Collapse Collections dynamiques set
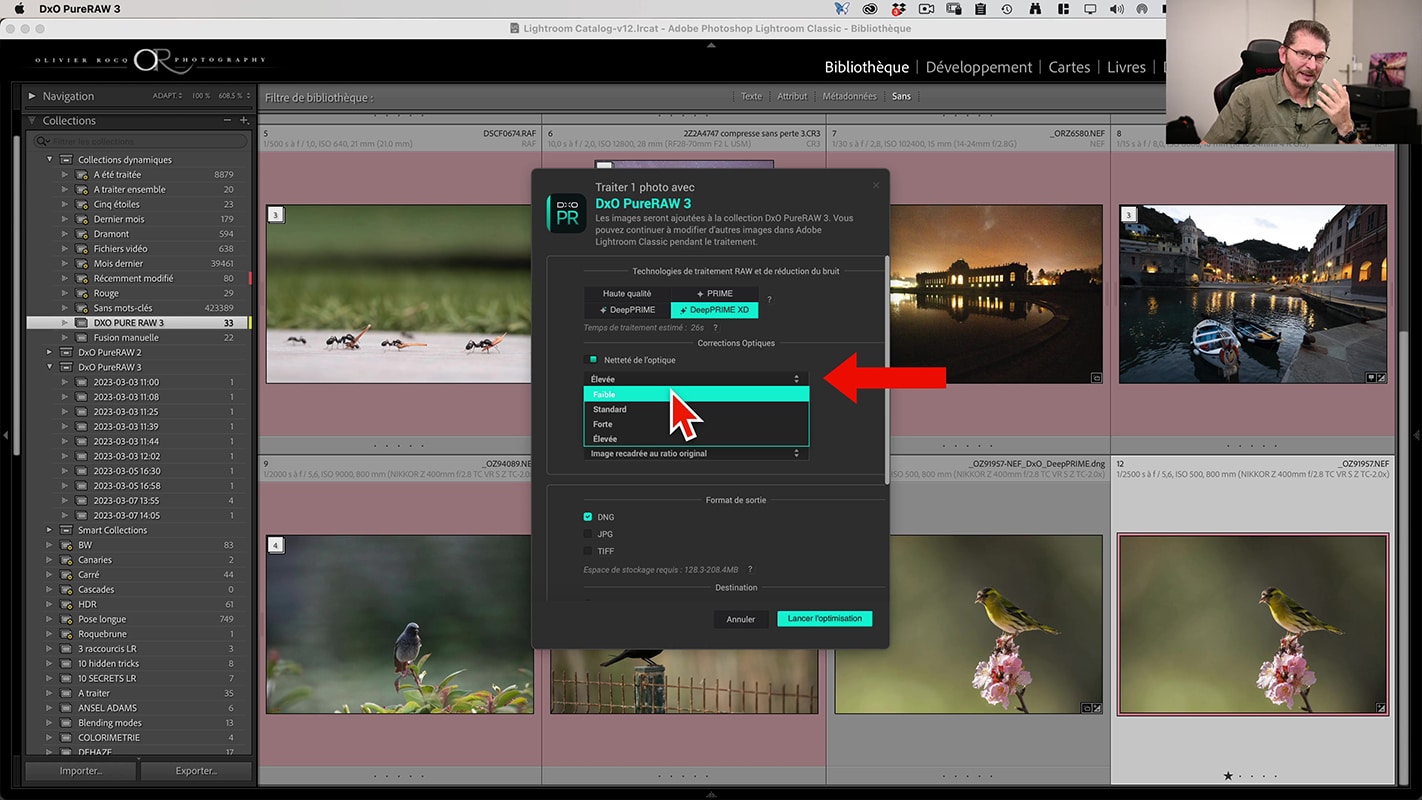The width and height of the screenshot is (1422, 800). click(49, 160)
